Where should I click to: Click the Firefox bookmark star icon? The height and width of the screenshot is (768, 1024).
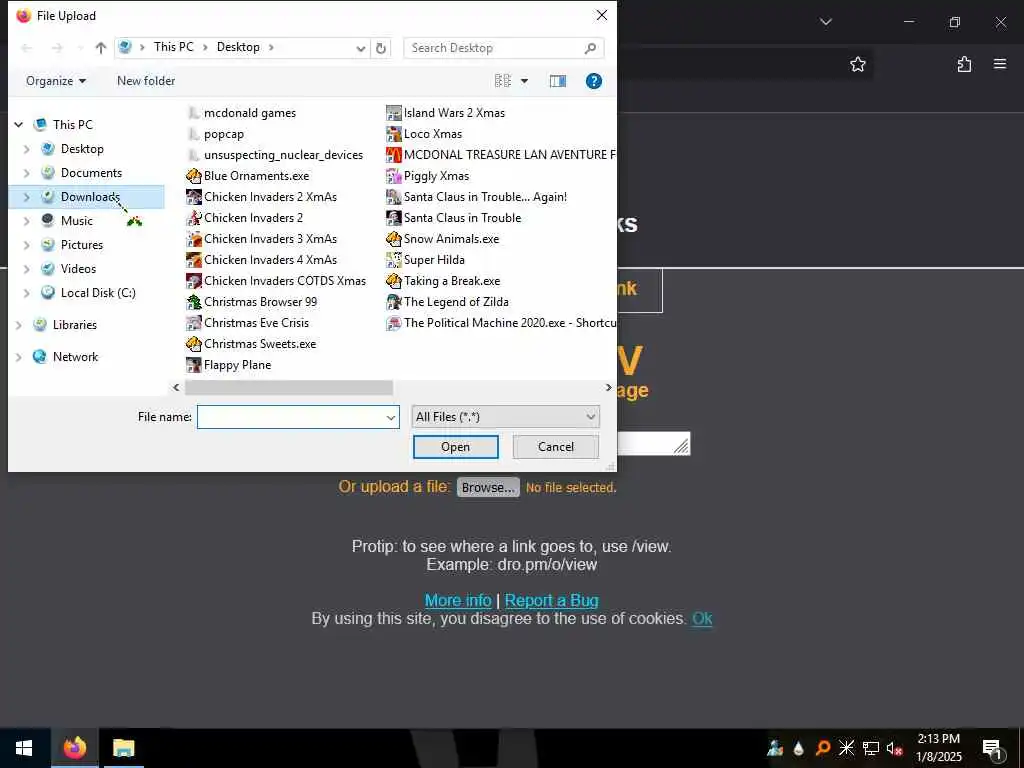pyautogui.click(x=857, y=64)
